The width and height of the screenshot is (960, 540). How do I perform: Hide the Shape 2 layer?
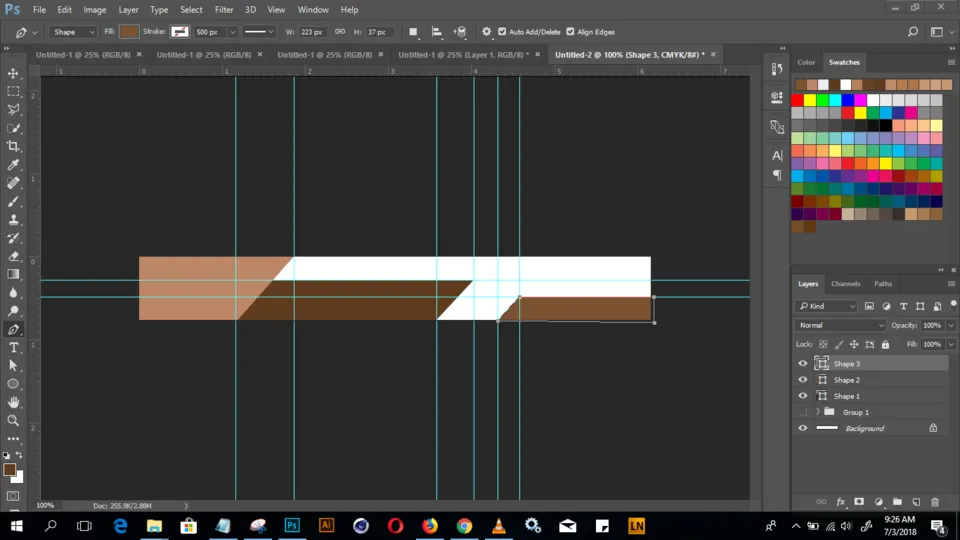803,380
